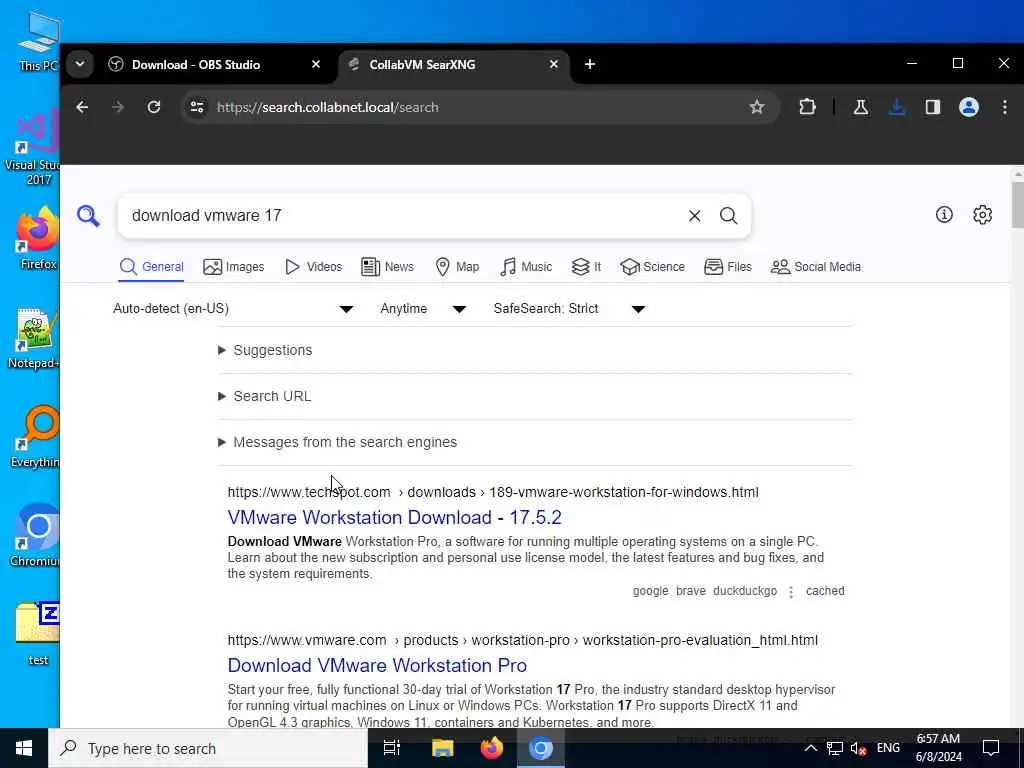Open the three-dot Chromium menu

pos(1005,107)
